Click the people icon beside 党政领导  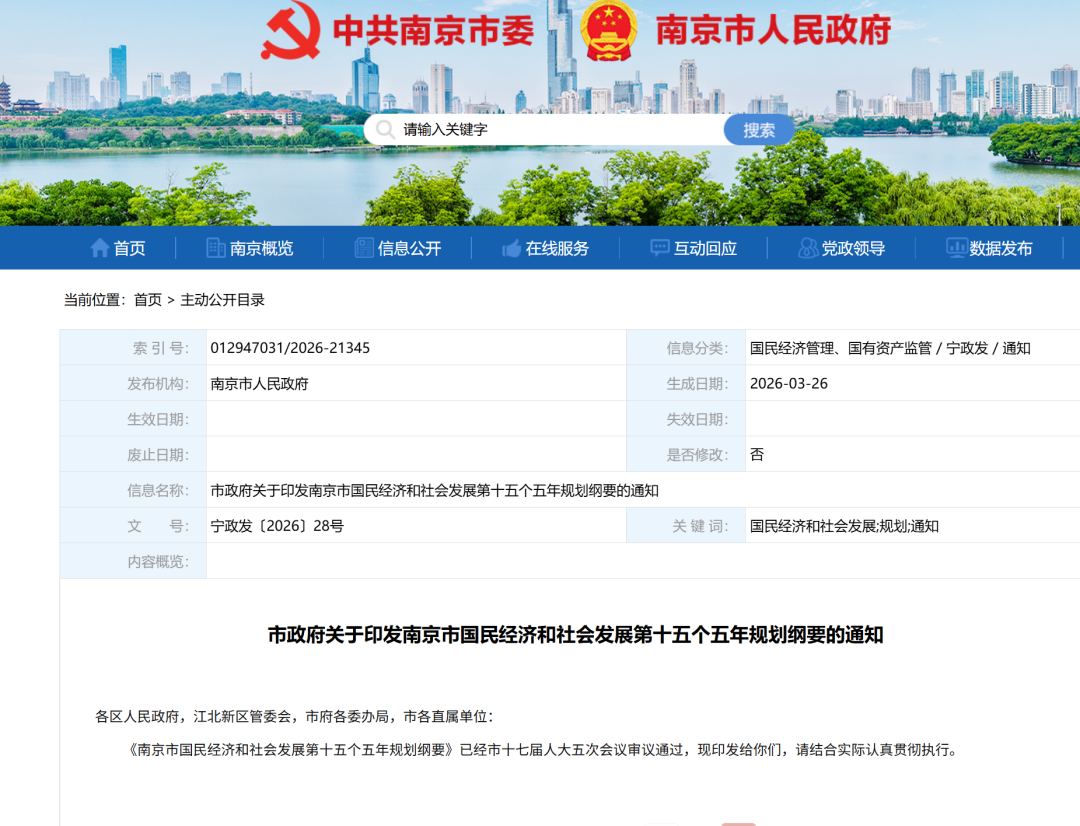click(806, 248)
